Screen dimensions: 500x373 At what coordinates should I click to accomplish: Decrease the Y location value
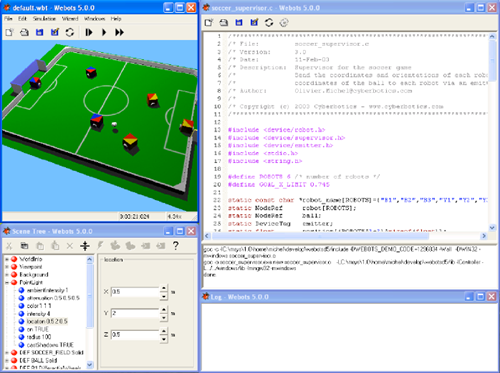point(164,317)
